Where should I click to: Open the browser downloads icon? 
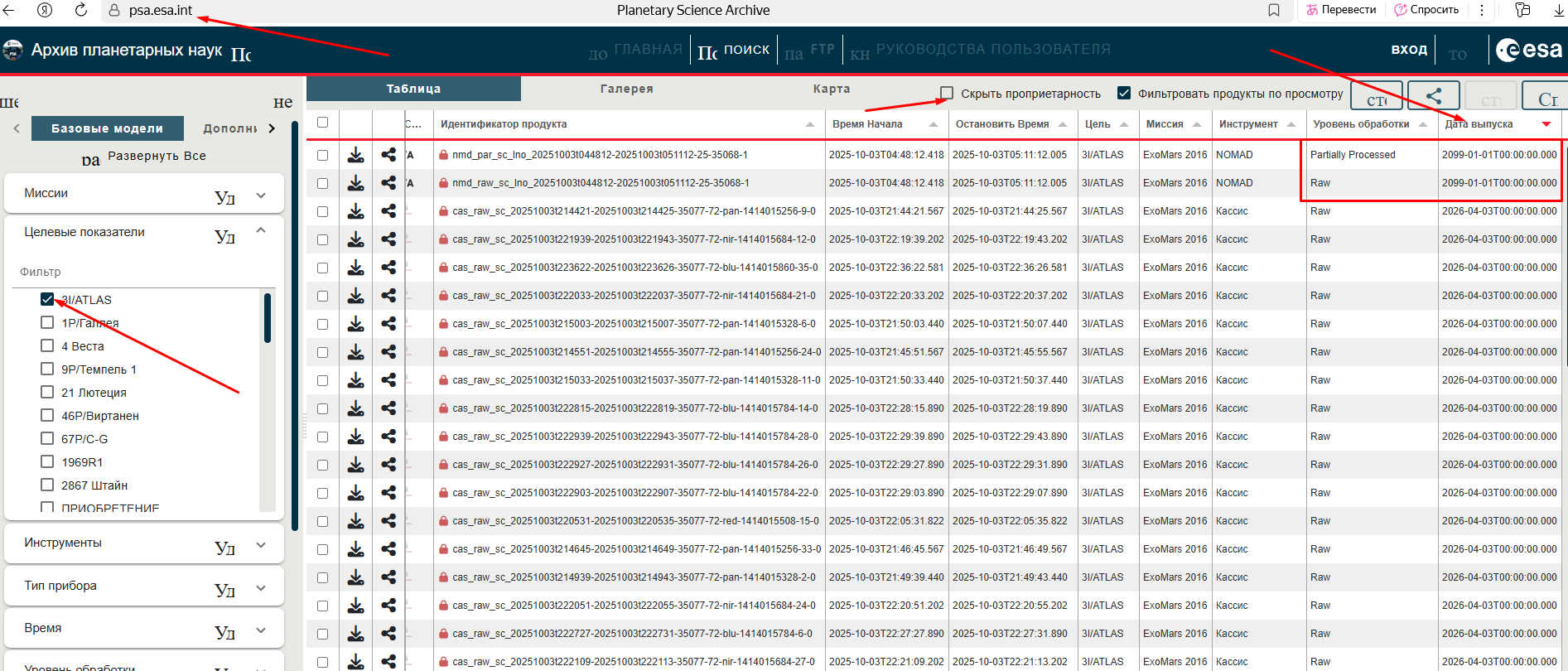(x=1559, y=10)
